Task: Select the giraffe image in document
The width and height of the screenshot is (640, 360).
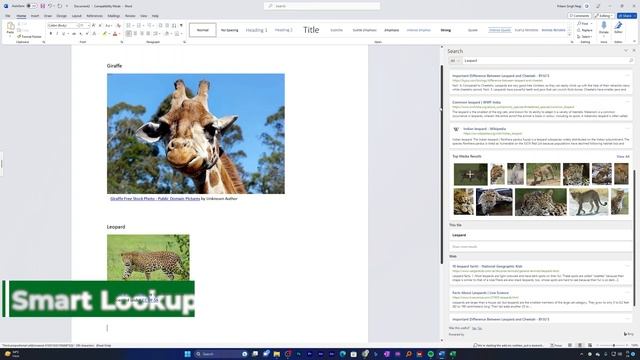Action: 196,134
